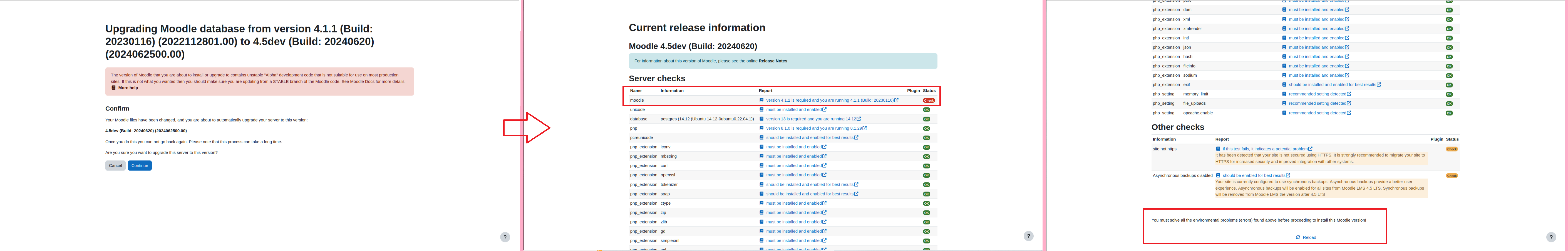The width and height of the screenshot is (1568, 251).
Task: Click the docs icon in the moodle row
Action: 761,100
